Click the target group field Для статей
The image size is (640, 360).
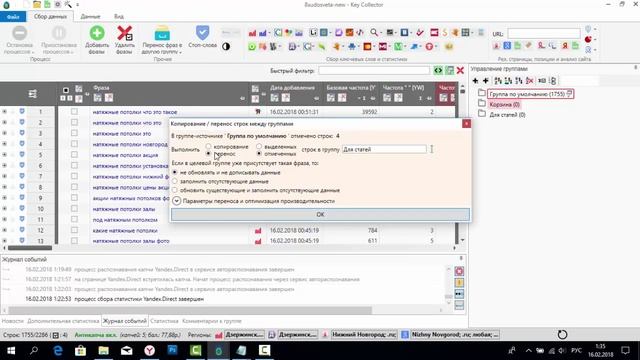[x=384, y=149]
